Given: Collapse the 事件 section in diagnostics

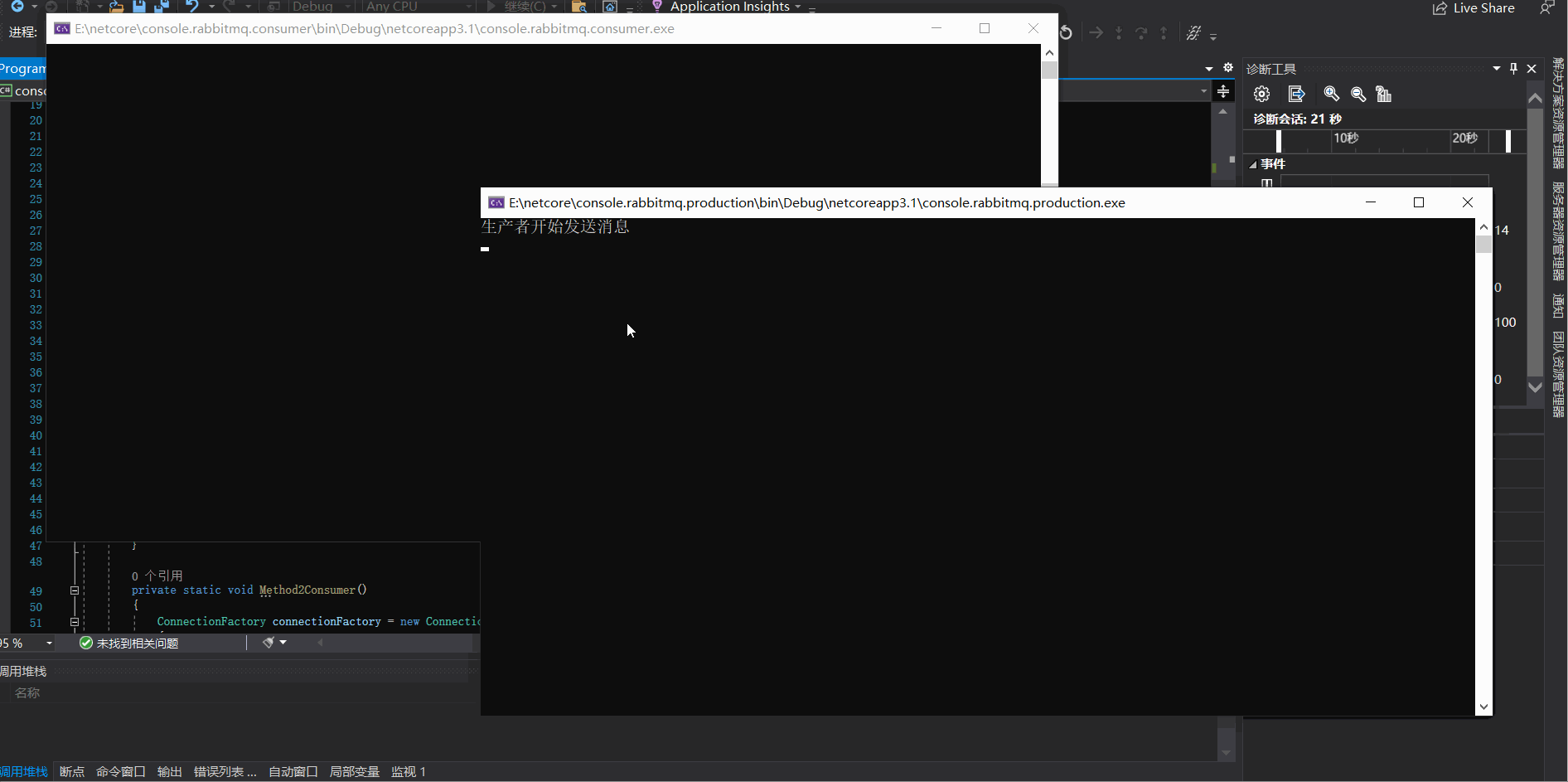Looking at the screenshot, I should (1253, 165).
